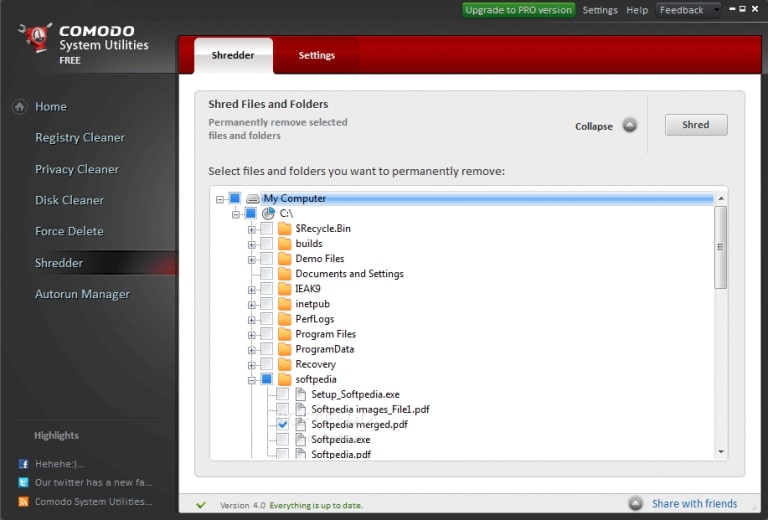Click Upgrade to PRO version button

518,10
